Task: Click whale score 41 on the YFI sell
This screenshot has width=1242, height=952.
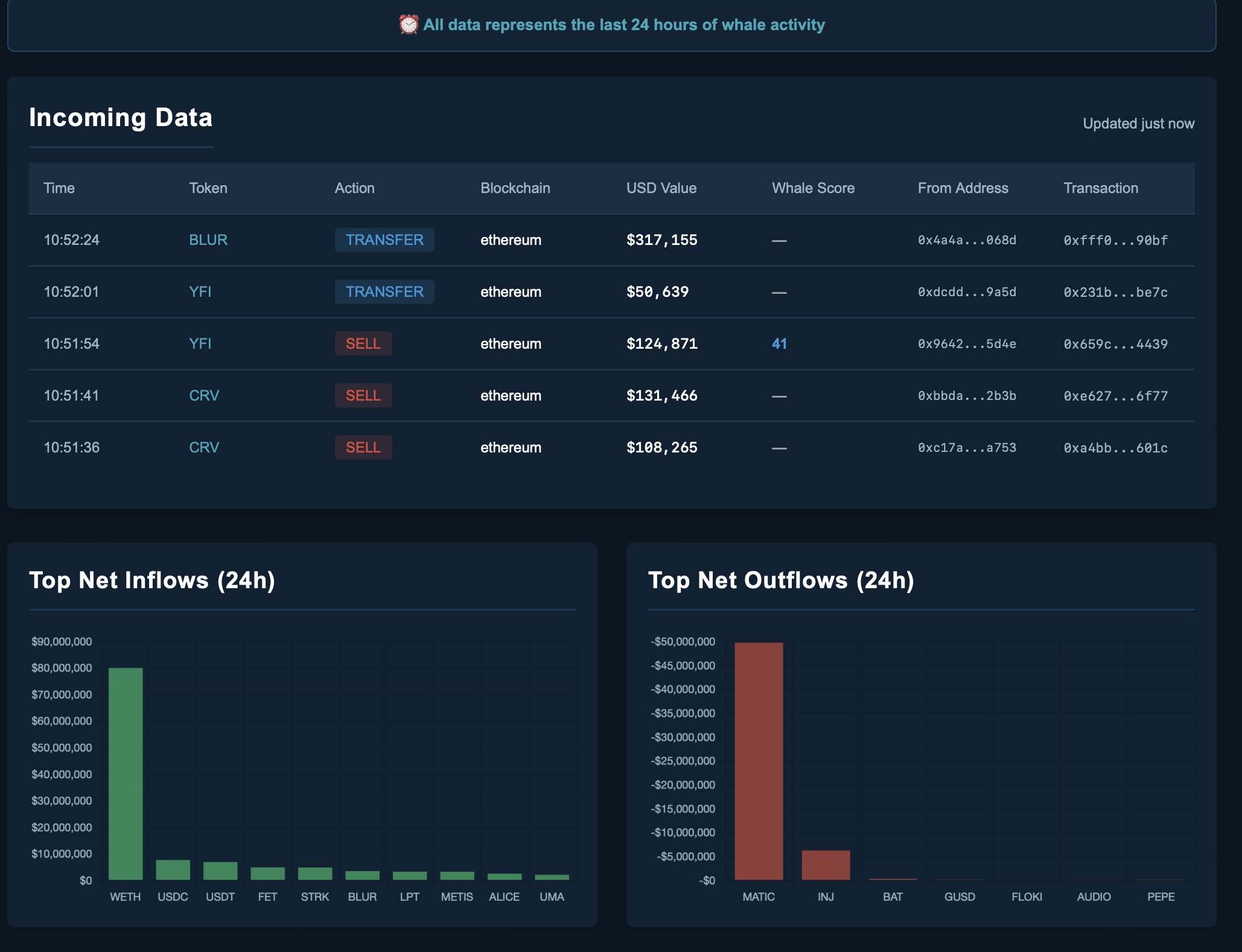Action: 779,343
